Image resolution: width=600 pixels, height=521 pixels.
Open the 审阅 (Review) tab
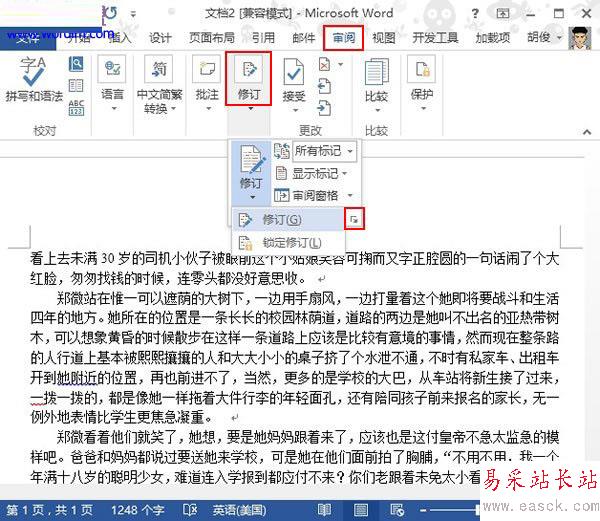point(343,38)
